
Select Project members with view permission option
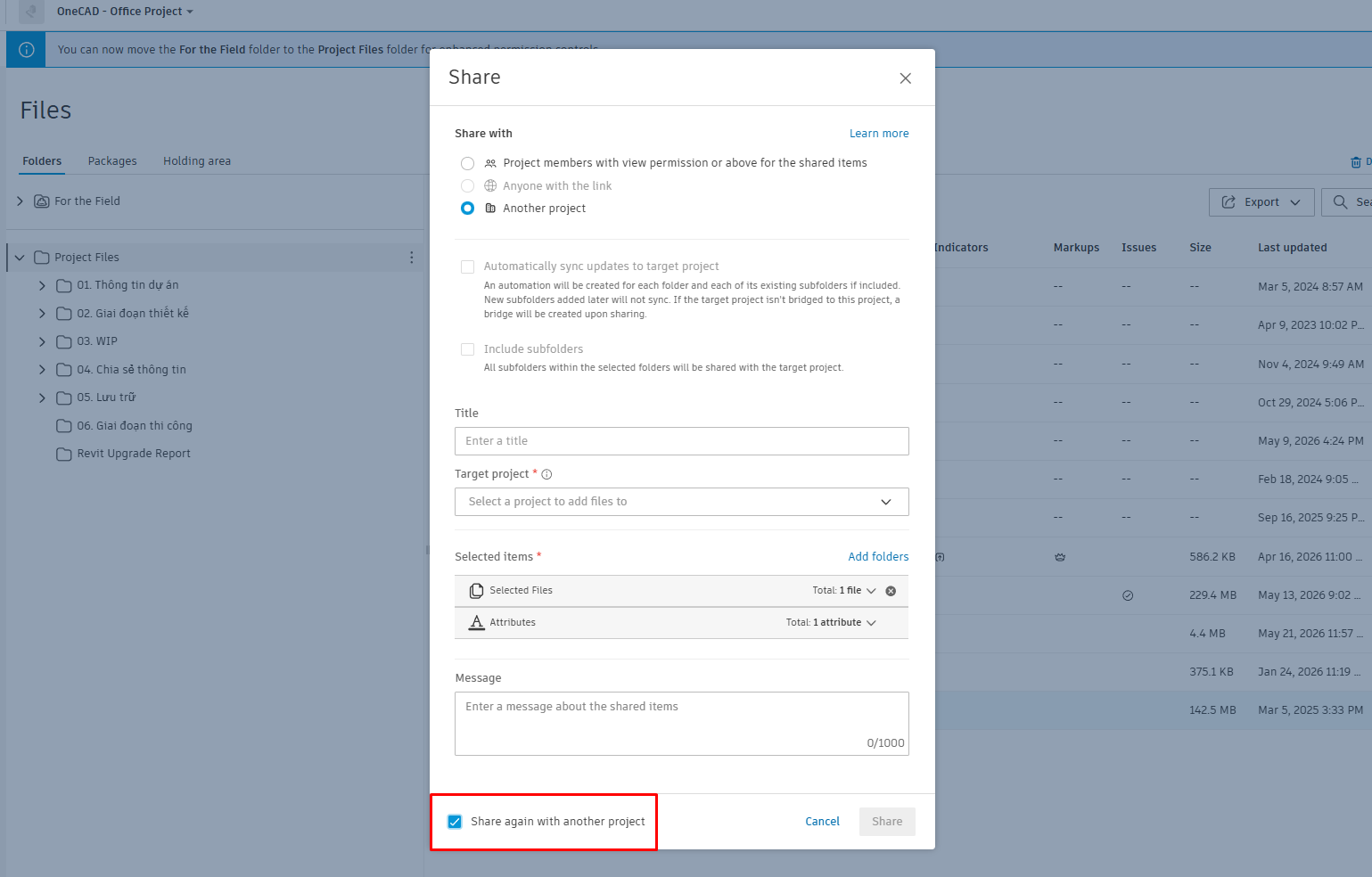click(x=467, y=163)
